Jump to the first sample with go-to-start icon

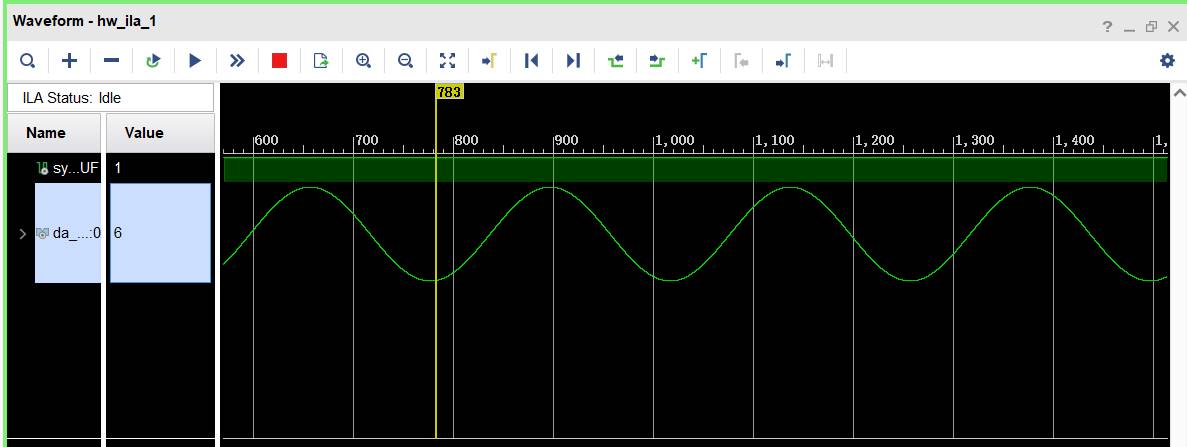tap(531, 61)
